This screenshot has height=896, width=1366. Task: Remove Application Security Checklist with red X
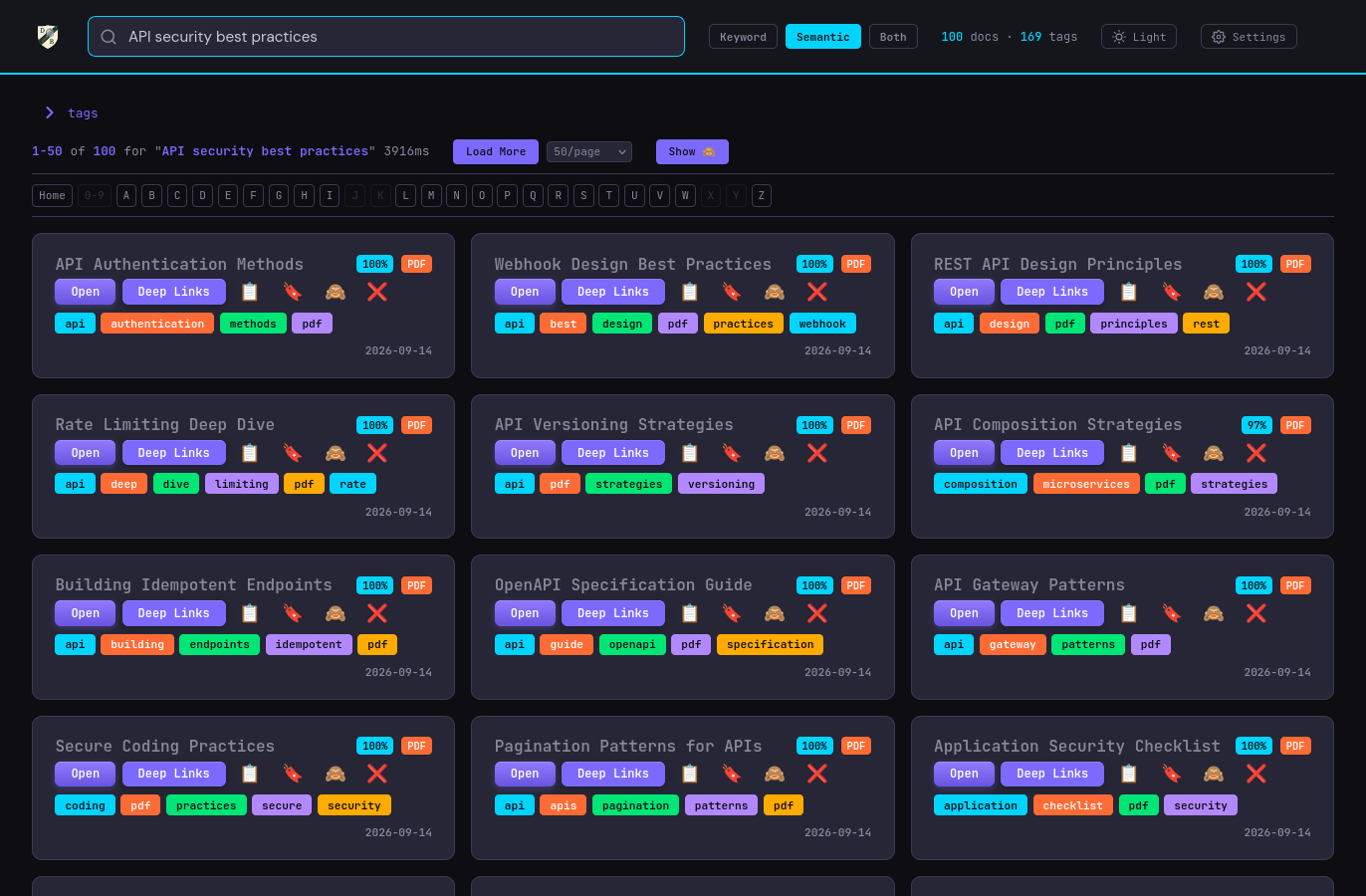tap(1256, 774)
